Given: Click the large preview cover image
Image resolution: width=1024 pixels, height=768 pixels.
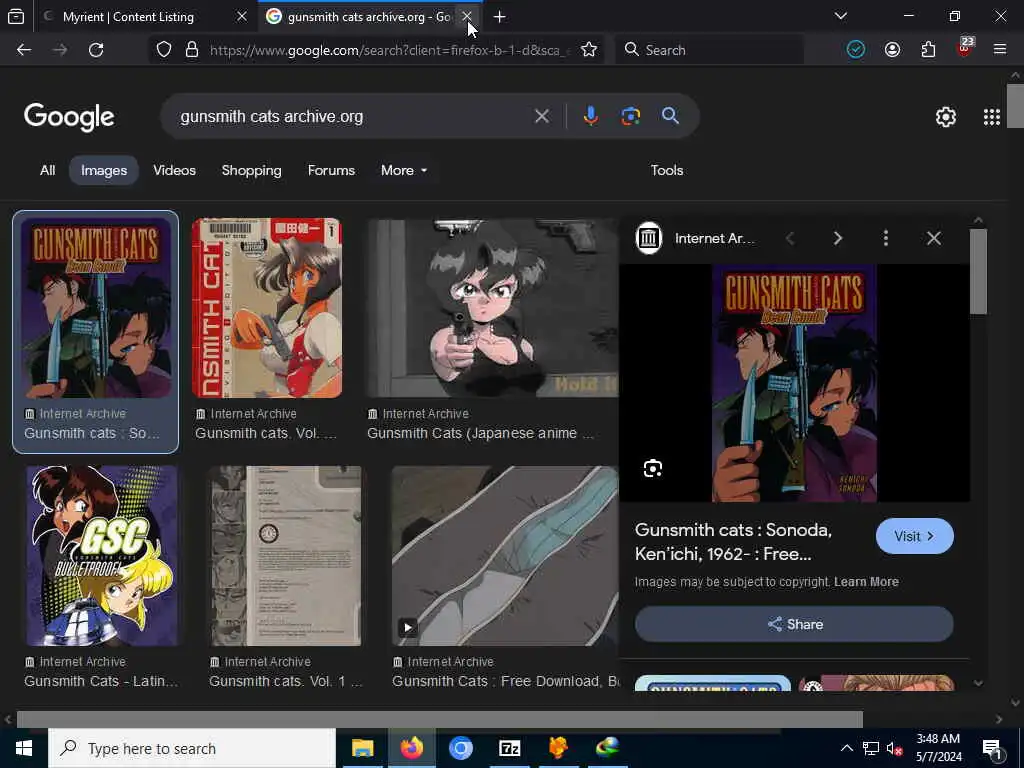Looking at the screenshot, I should click(794, 383).
